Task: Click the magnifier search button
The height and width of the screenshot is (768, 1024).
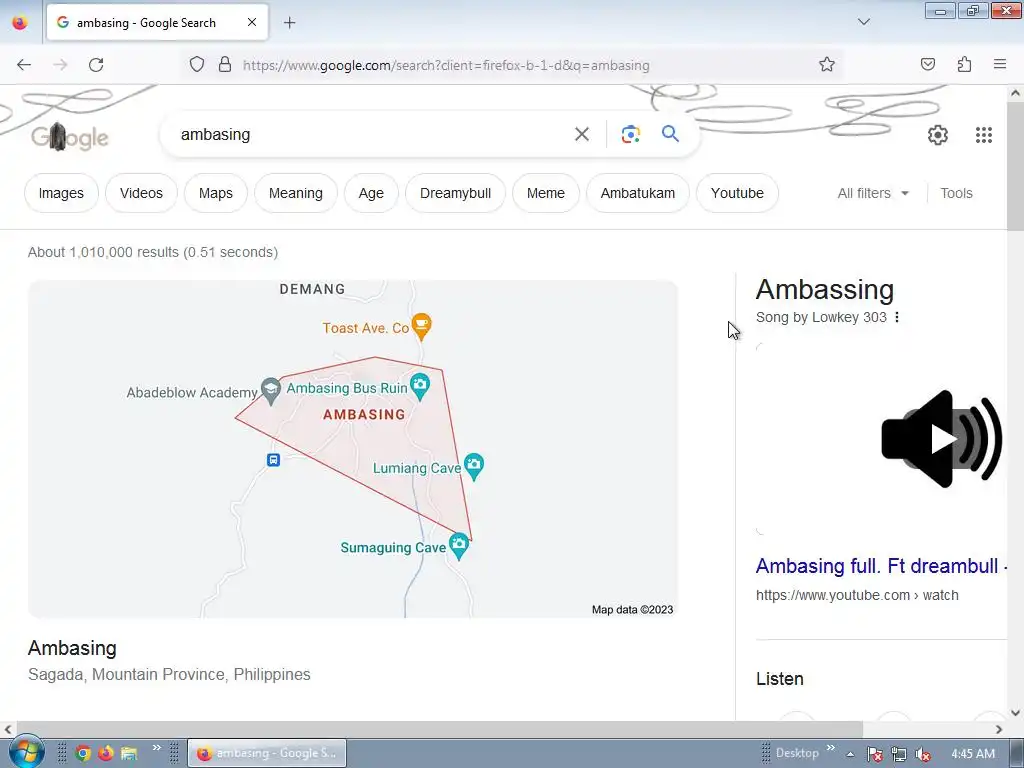Action: 670,134
